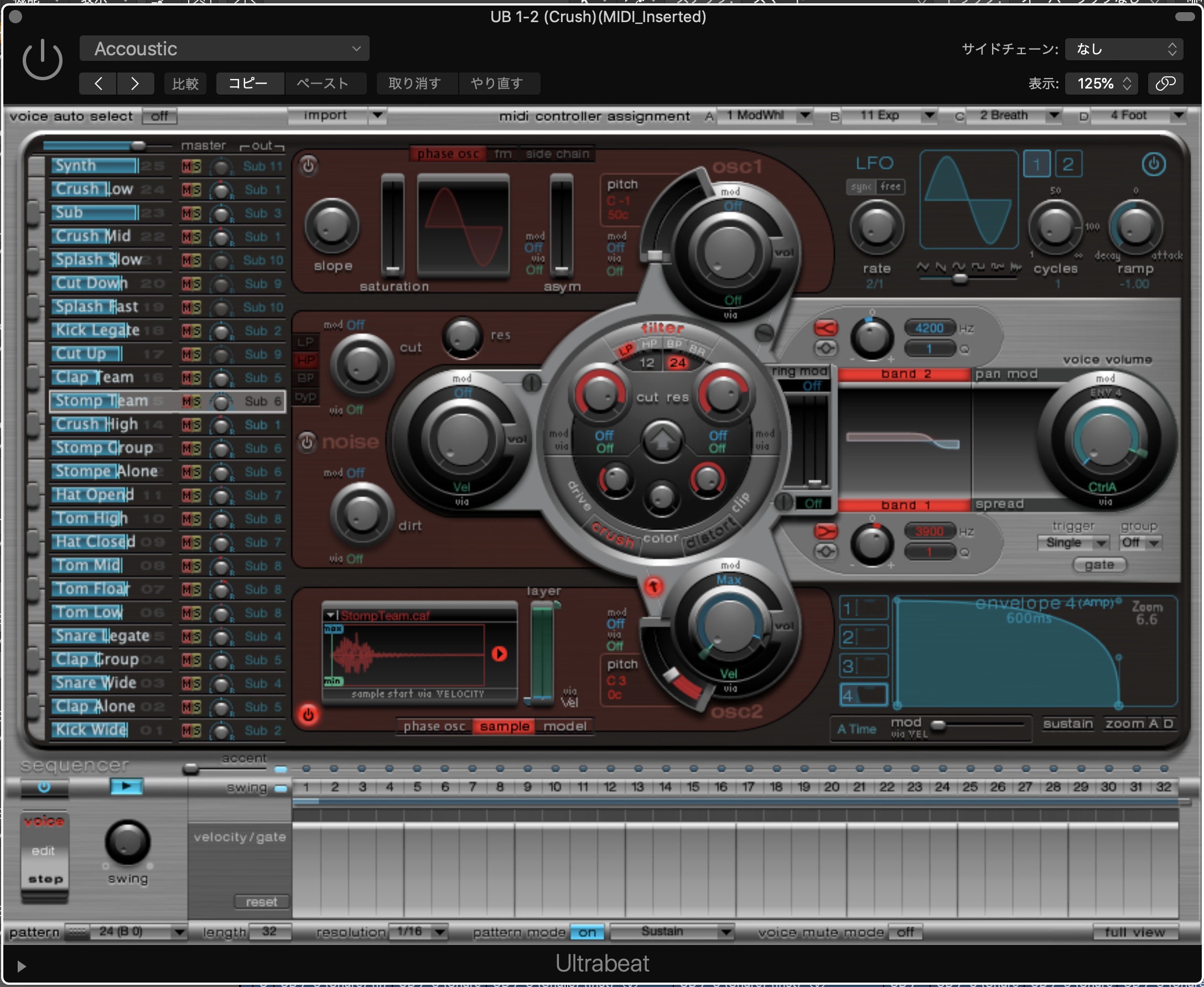Screen dimensions: 1204x987
Task: Click the plug-in footer disclosure triangle
Action: point(21,966)
